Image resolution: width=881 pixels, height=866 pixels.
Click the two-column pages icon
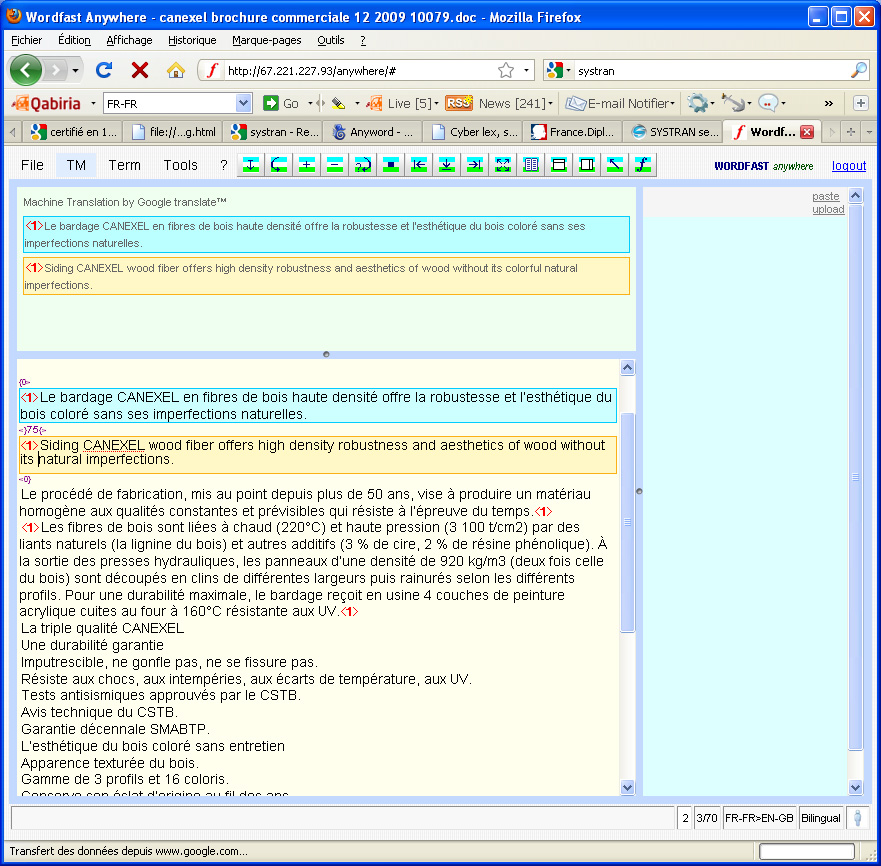click(x=531, y=165)
